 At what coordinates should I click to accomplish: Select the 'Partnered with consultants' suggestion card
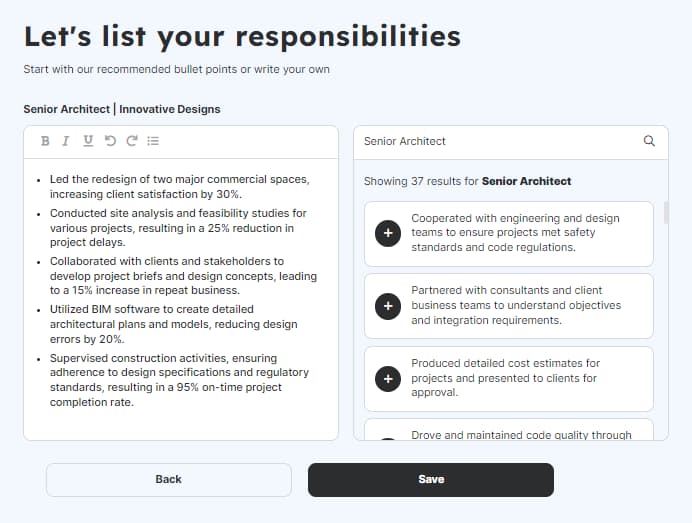tap(515, 306)
